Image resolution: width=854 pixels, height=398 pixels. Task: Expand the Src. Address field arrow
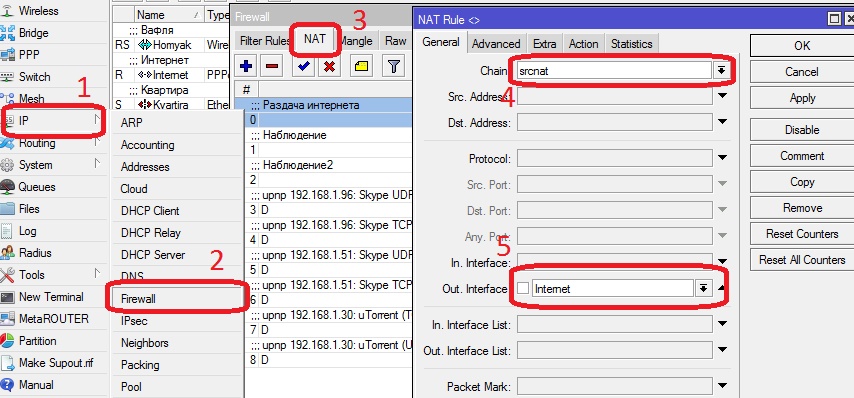[x=722, y=96]
